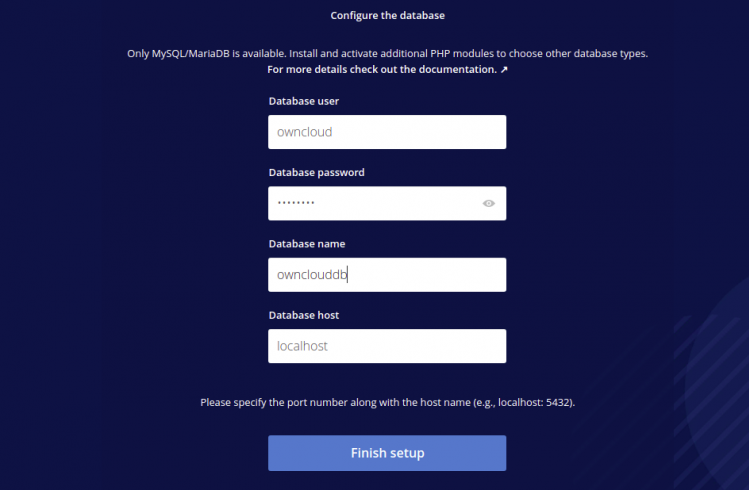The width and height of the screenshot is (749, 490).
Task: Click the "localhost" placeholder text
Action: [302, 346]
